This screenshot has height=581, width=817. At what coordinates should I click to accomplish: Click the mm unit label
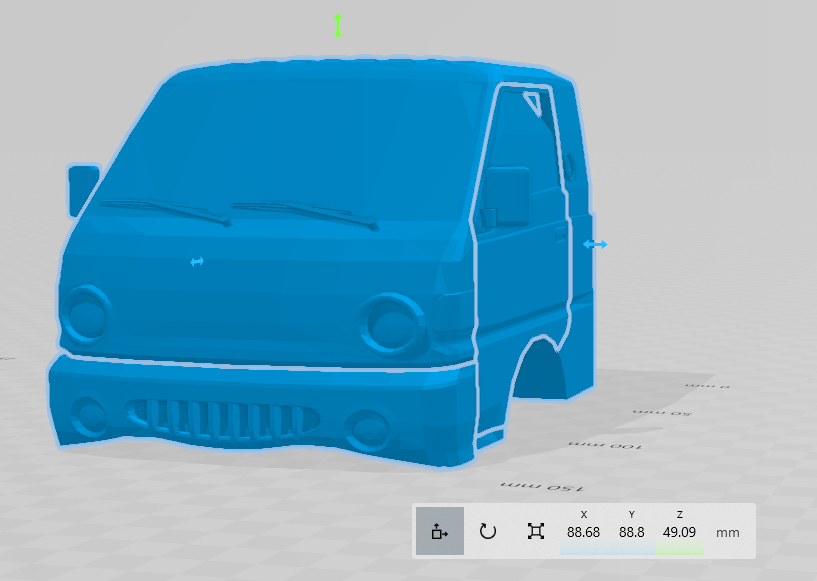(x=728, y=532)
